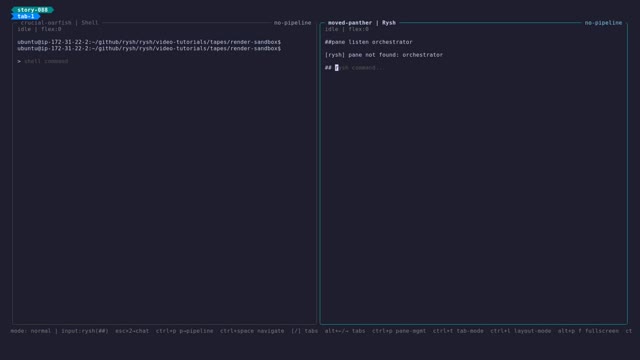The width and height of the screenshot is (640, 360).
Task: Click the 'esc×2→chat' hint
Action: click(x=132, y=331)
